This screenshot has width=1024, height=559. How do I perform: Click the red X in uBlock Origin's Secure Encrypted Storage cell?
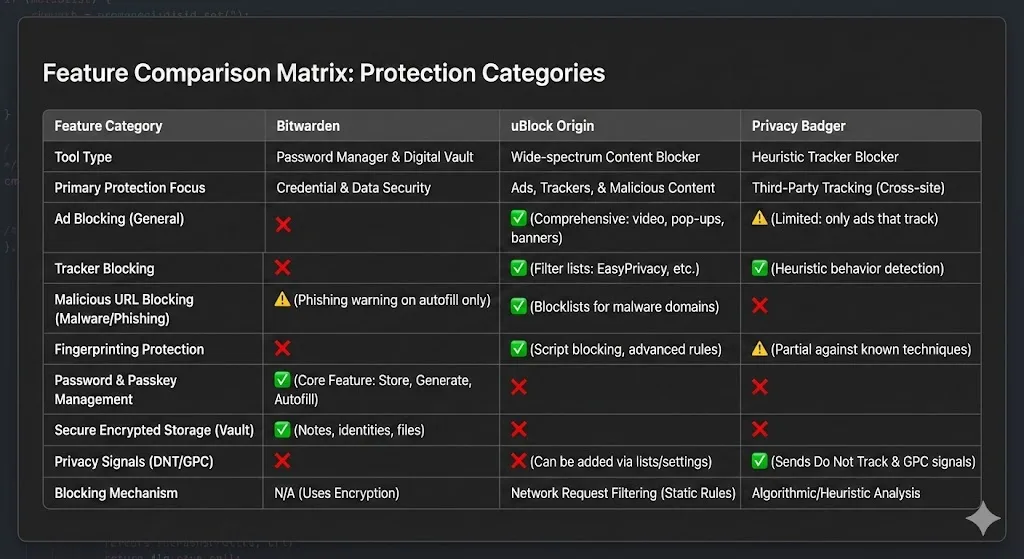pyautogui.click(x=519, y=430)
